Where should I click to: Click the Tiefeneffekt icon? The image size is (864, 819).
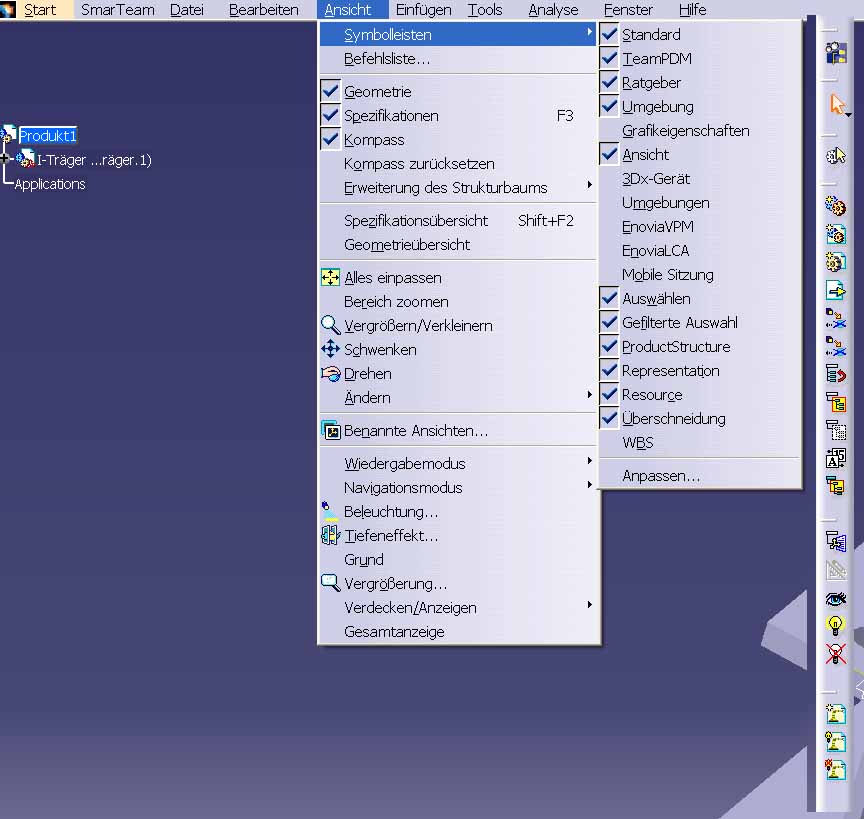[x=331, y=535]
